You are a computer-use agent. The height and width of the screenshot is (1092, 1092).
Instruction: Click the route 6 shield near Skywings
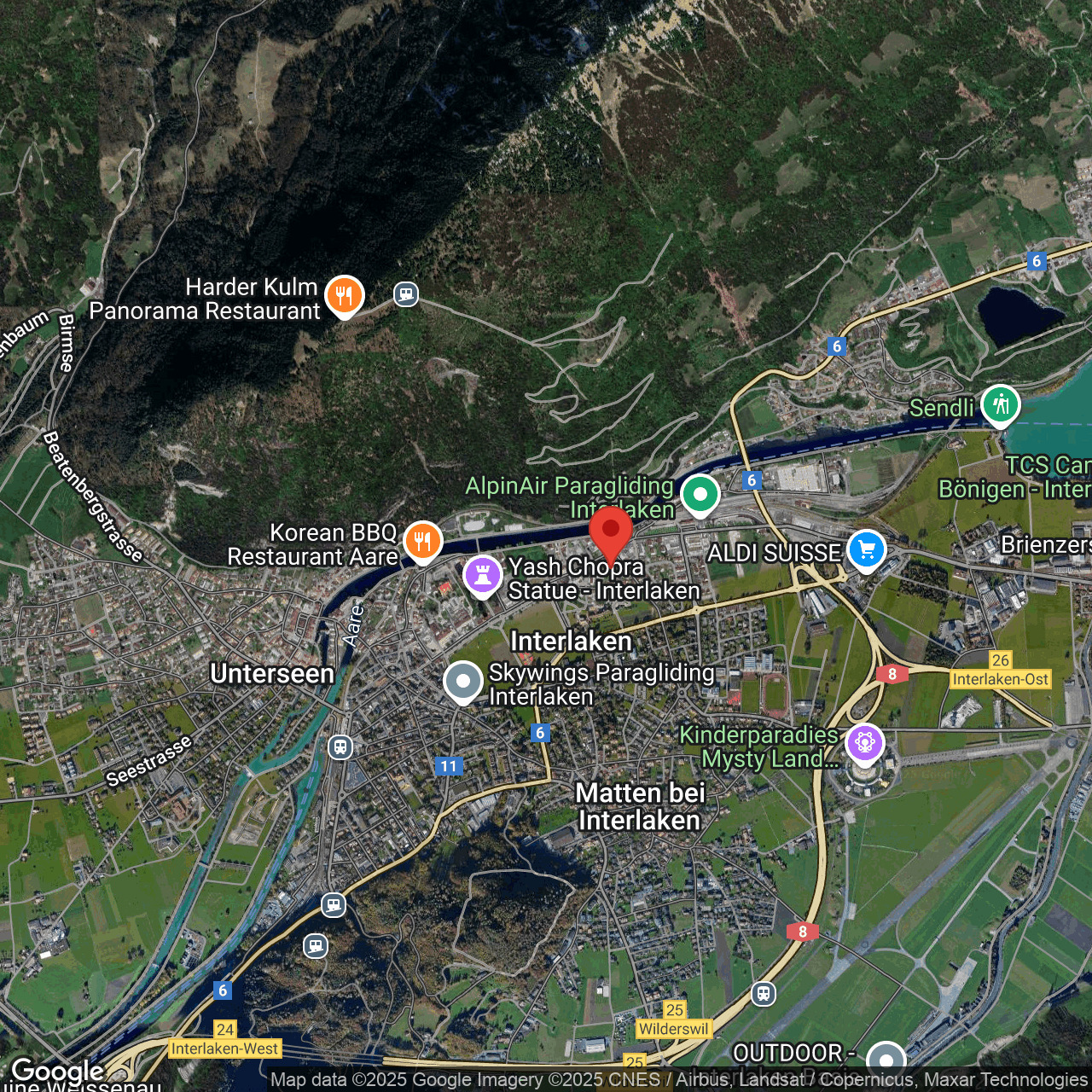pyautogui.click(x=540, y=732)
